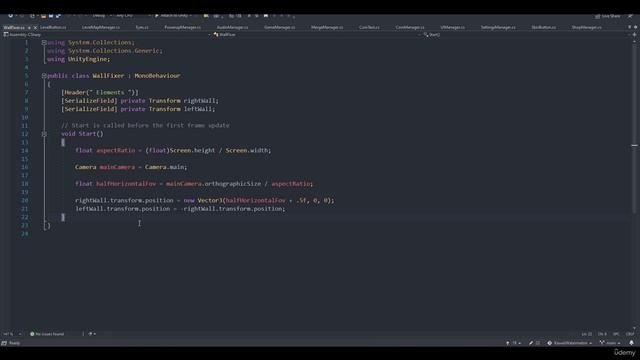Image resolution: width=640 pixels, height=360 pixels.
Task: Switch to the LevelButton.cs tab
Action: coord(53,27)
